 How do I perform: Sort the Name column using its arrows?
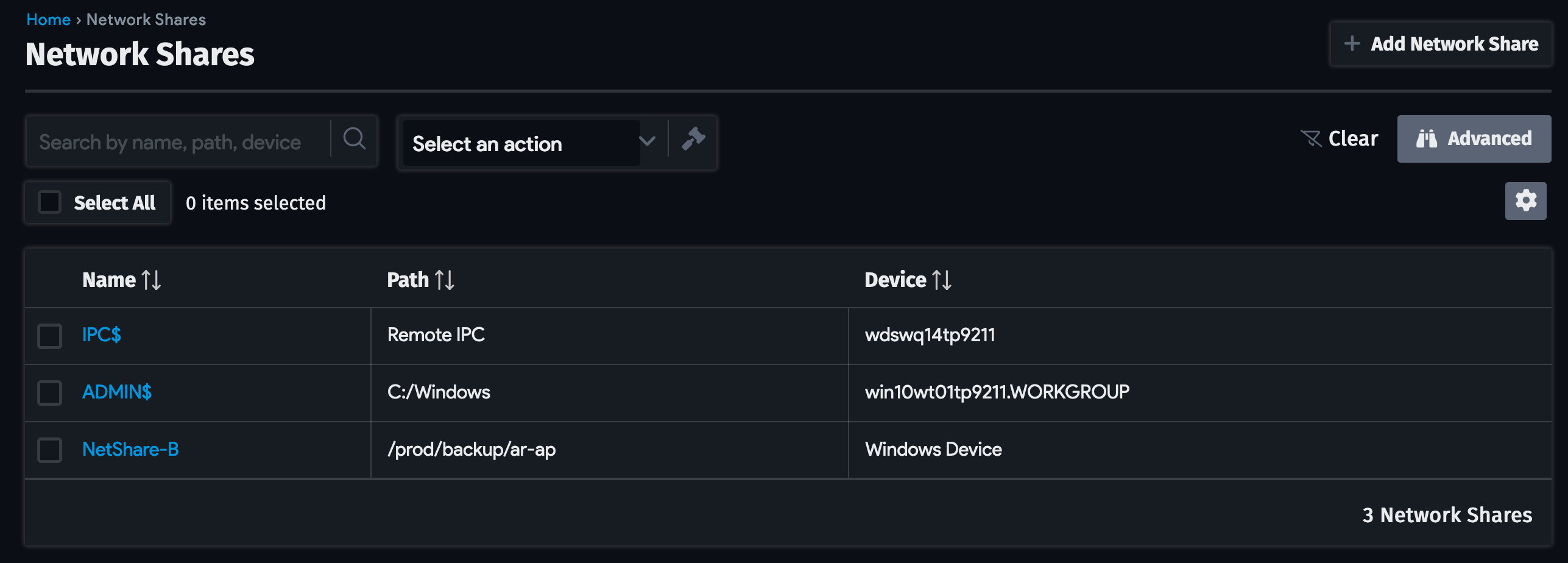pos(150,280)
